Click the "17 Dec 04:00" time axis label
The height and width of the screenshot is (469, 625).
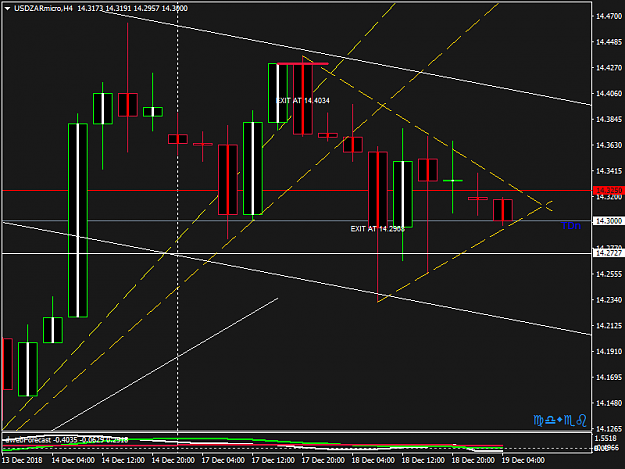pos(223,460)
